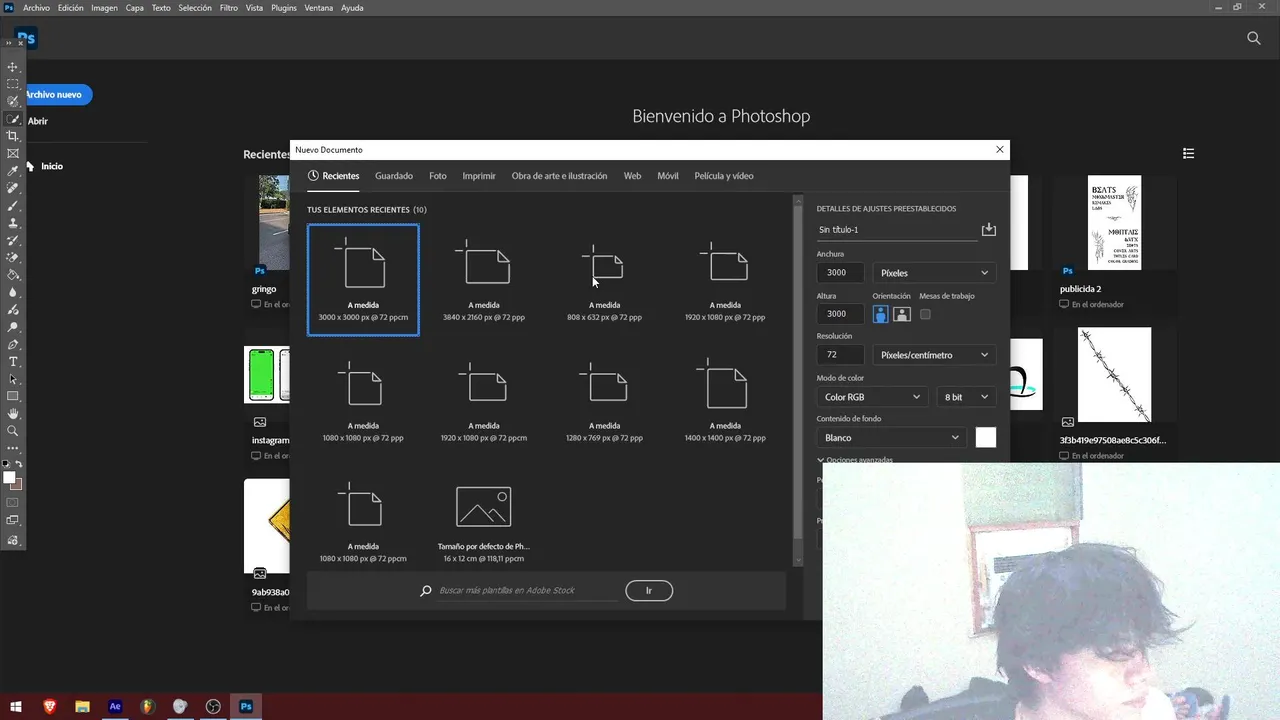This screenshot has width=1280, height=720.
Task: Close the Nuevo Documento dialog
Action: (x=999, y=150)
